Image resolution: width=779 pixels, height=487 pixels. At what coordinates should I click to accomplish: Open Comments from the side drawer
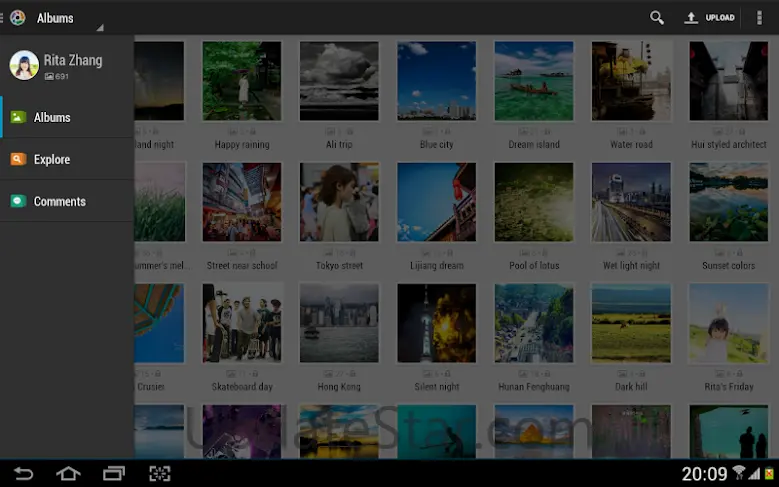(x=66, y=201)
